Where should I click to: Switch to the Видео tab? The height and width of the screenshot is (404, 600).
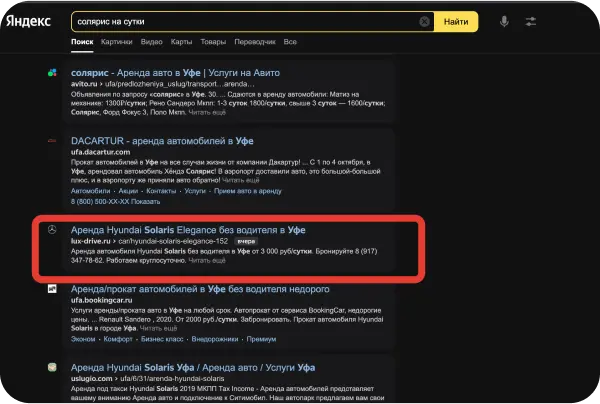pyautogui.click(x=152, y=42)
